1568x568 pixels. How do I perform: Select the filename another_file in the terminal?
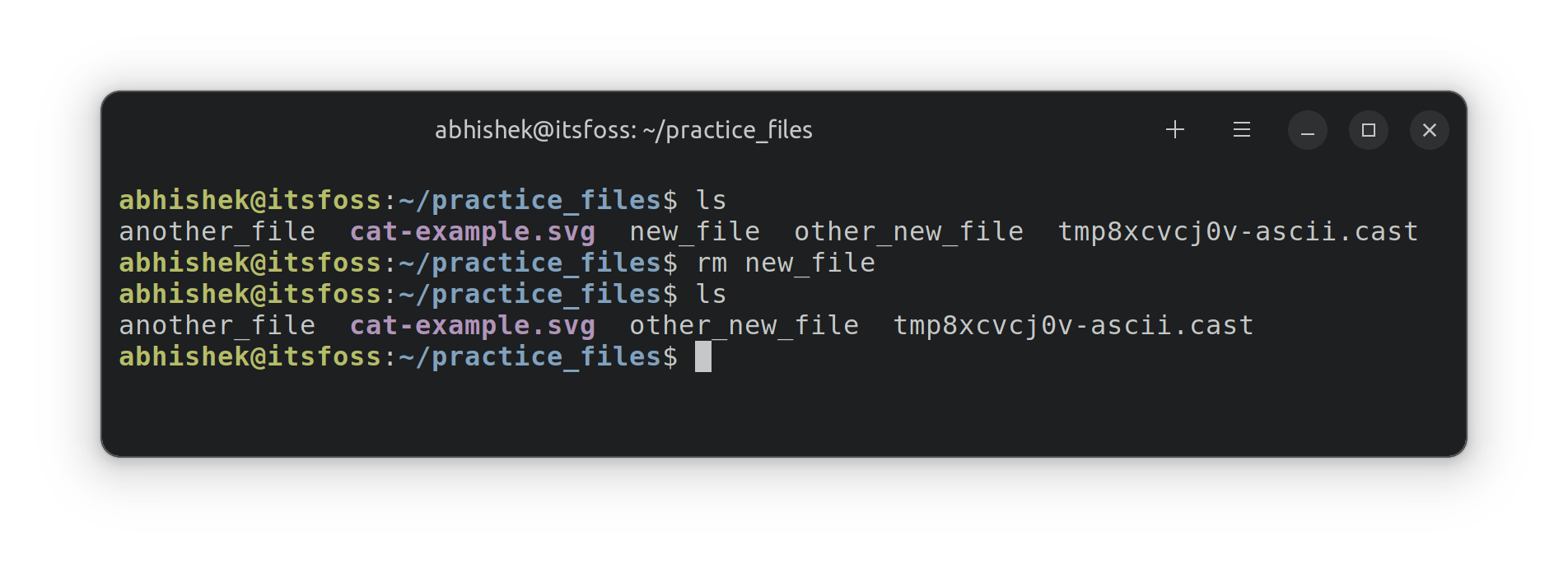pyautogui.click(x=217, y=231)
